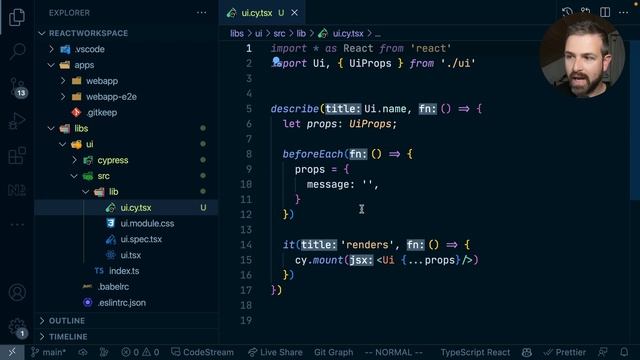Open the Extensions view
640x360 pixels.
tap(17, 156)
